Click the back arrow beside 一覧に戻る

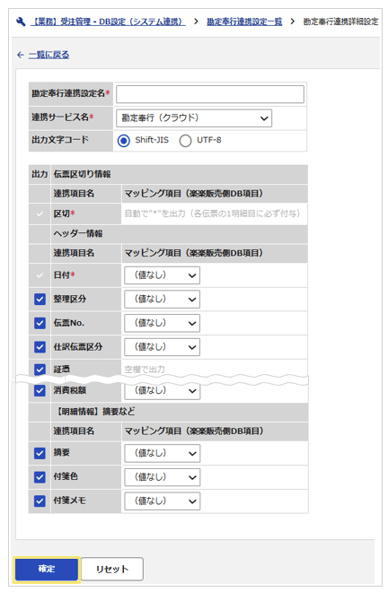pyautogui.click(x=20, y=55)
